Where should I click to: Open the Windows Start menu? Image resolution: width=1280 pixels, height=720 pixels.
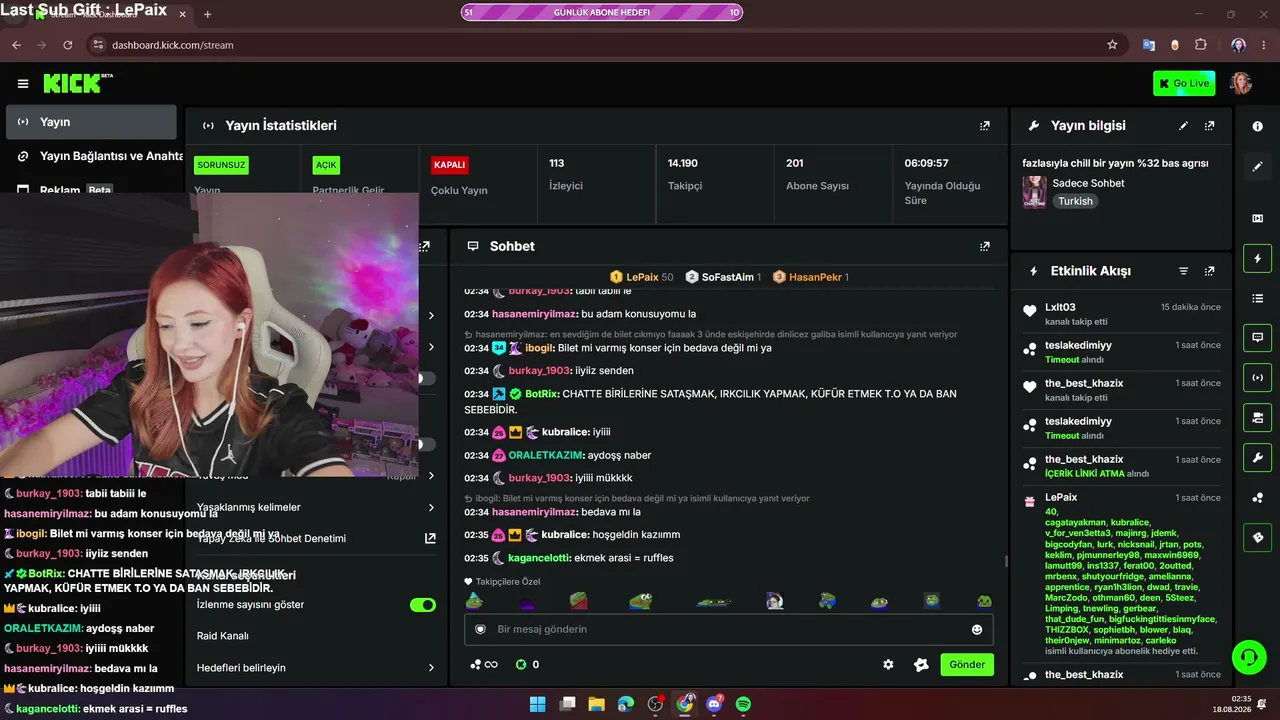point(537,704)
